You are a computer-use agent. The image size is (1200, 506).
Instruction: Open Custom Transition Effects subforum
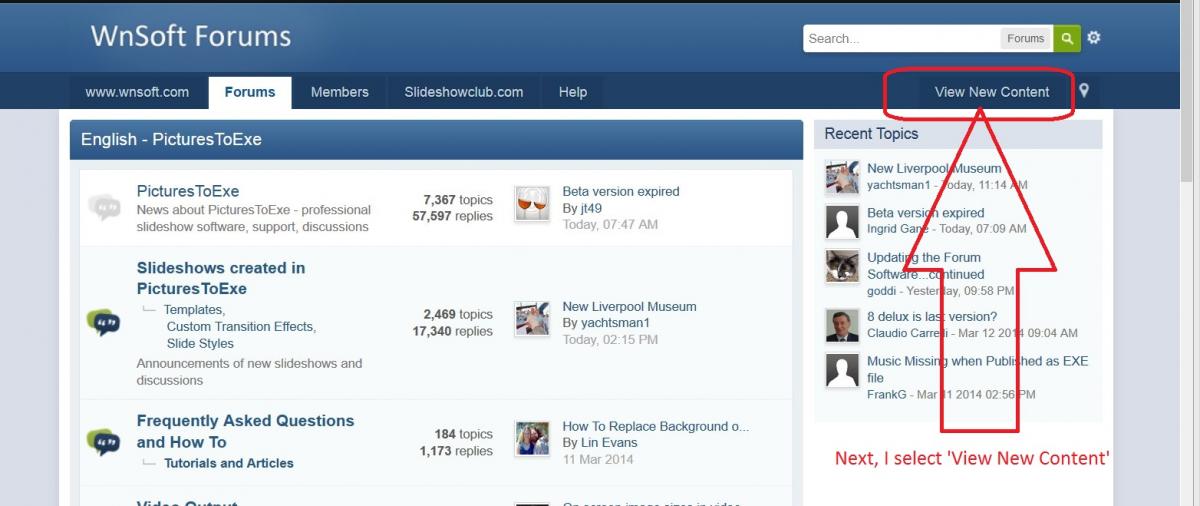coord(240,327)
